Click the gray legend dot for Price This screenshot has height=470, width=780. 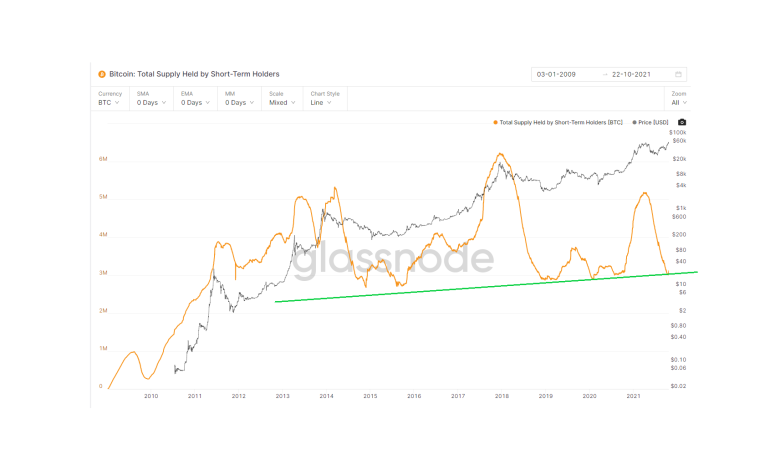pyautogui.click(x=634, y=122)
